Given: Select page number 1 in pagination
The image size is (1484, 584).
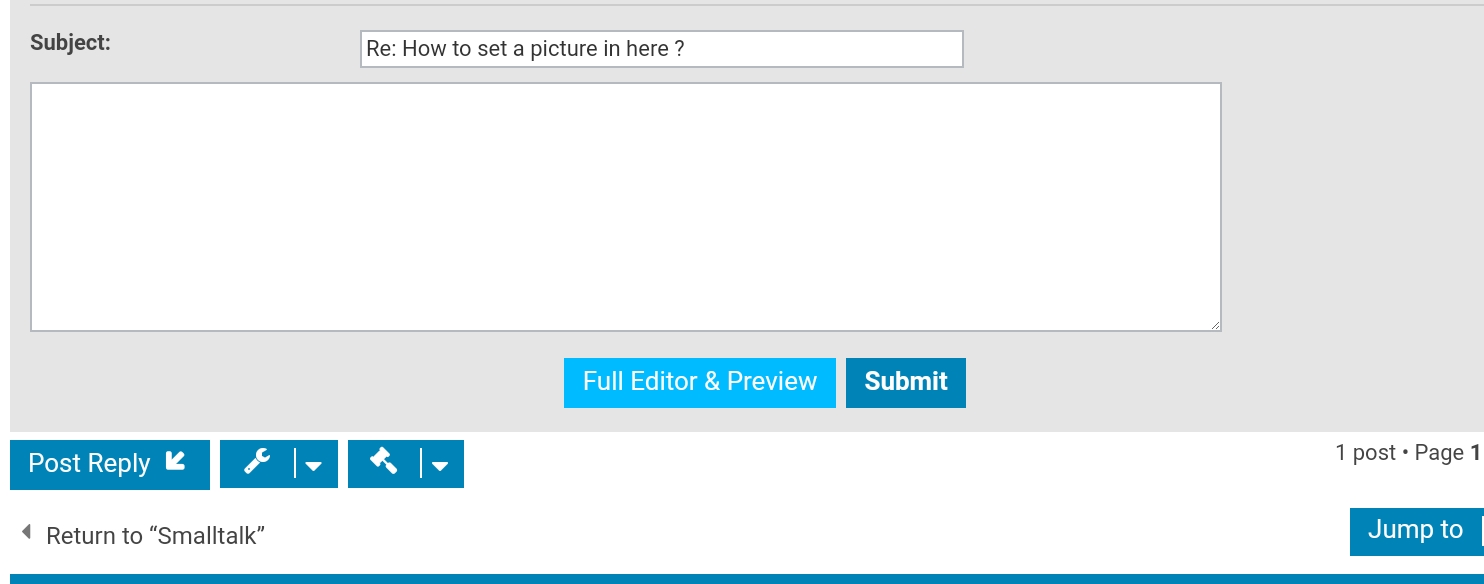Looking at the screenshot, I should click(x=1476, y=453).
